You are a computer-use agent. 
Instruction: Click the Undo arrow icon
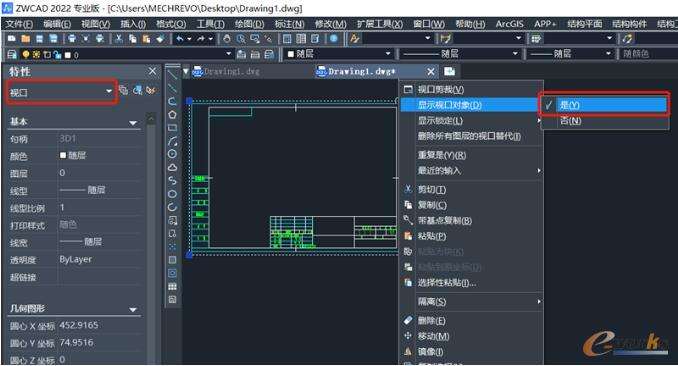click(x=179, y=39)
